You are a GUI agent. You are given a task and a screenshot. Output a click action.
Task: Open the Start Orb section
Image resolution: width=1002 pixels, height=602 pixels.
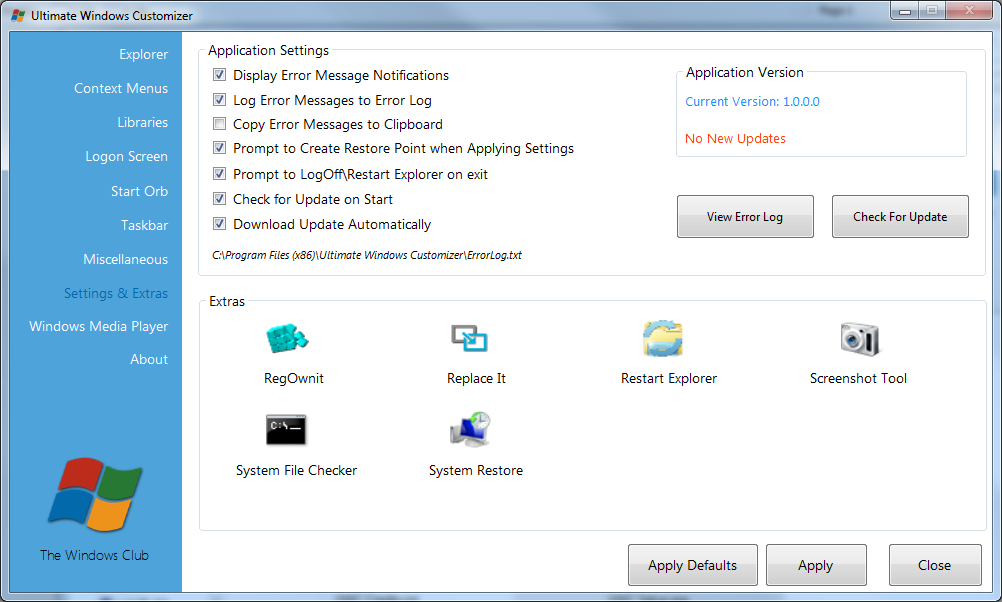point(139,191)
